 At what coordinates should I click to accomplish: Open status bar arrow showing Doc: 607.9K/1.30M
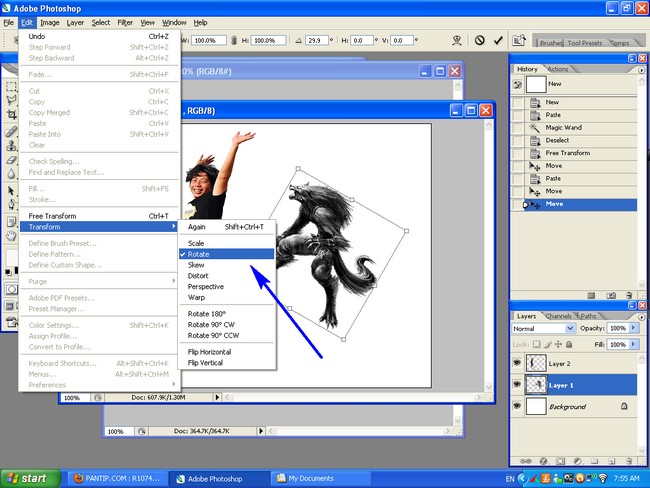tap(217, 397)
